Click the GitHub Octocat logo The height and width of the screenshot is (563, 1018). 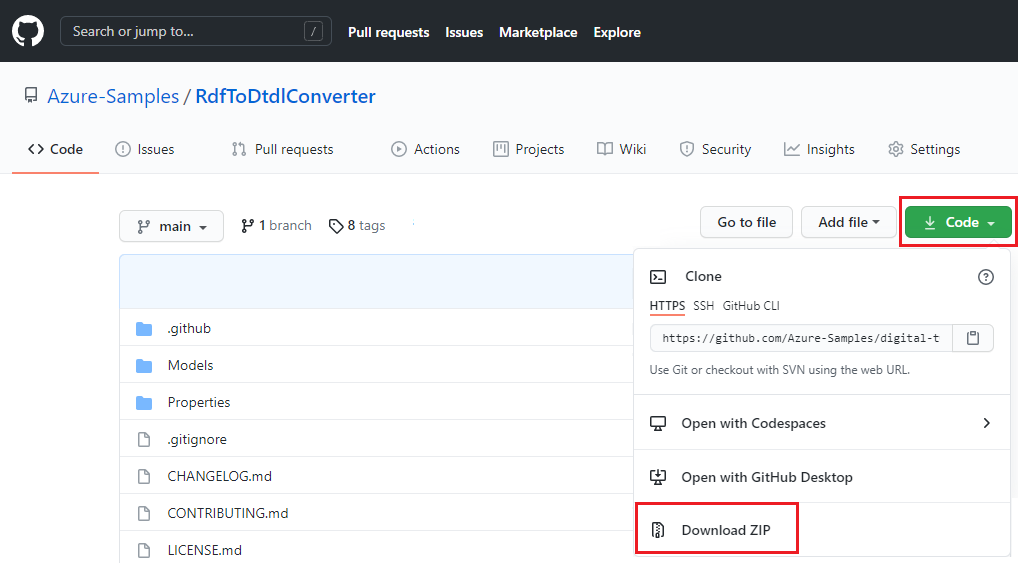(x=28, y=31)
